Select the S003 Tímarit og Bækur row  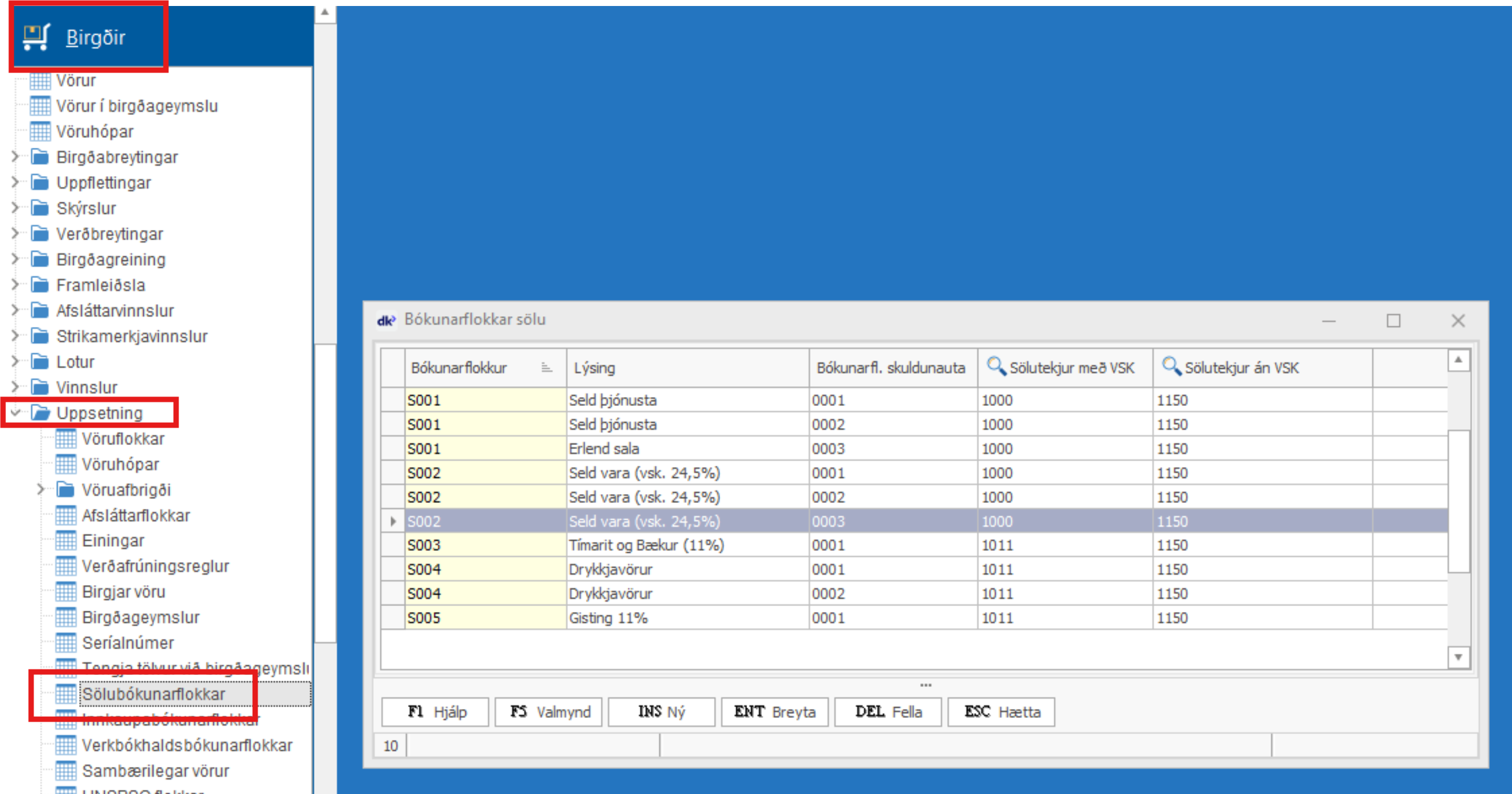click(646, 546)
